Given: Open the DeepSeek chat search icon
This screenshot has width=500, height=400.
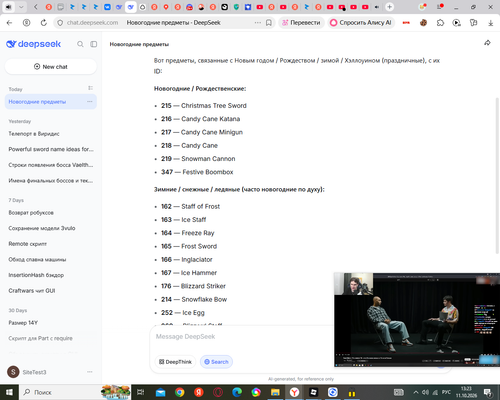Looking at the screenshot, I should point(80,44).
